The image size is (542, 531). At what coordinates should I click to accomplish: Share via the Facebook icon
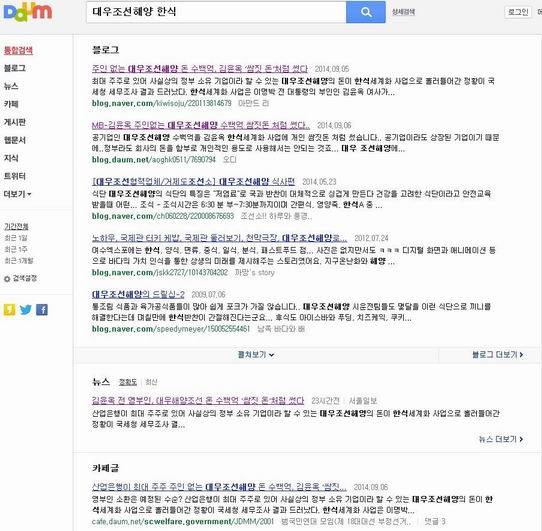pos(42,309)
